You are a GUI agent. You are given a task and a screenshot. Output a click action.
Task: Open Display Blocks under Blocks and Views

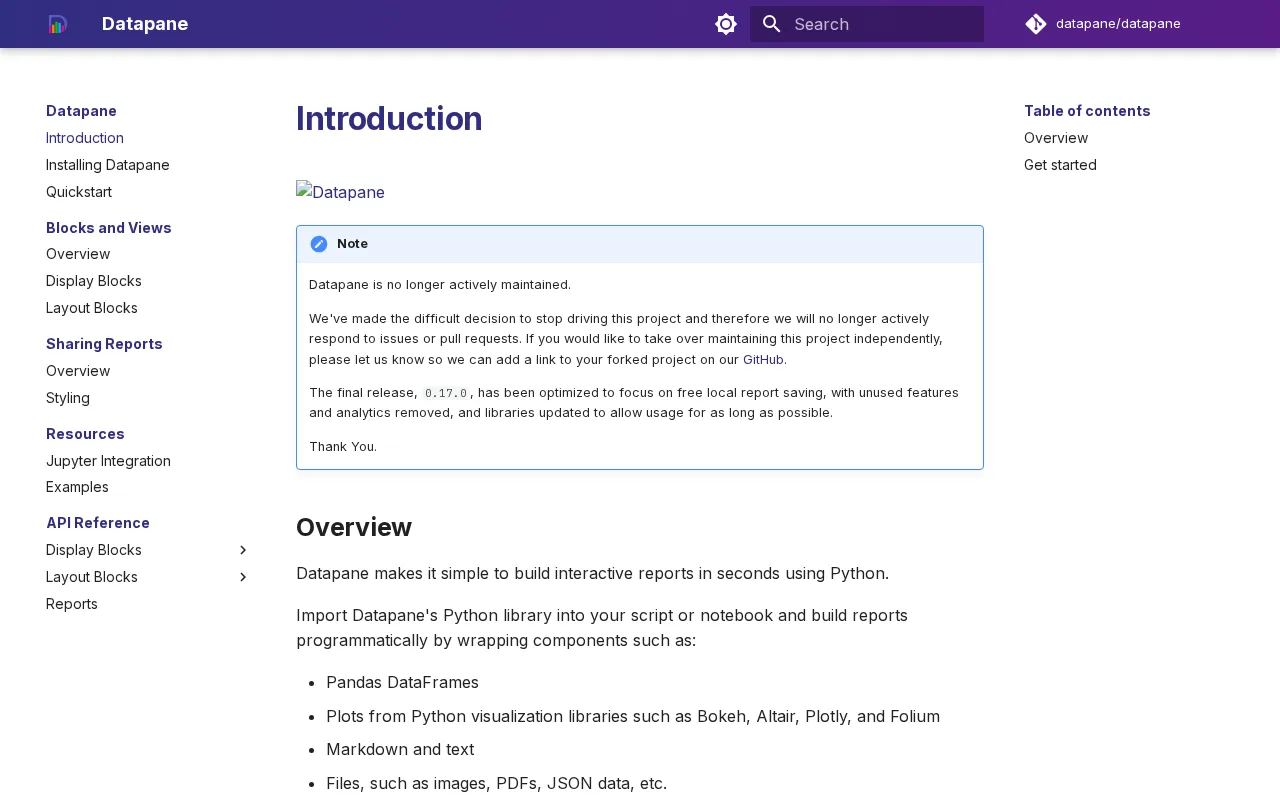pos(94,281)
